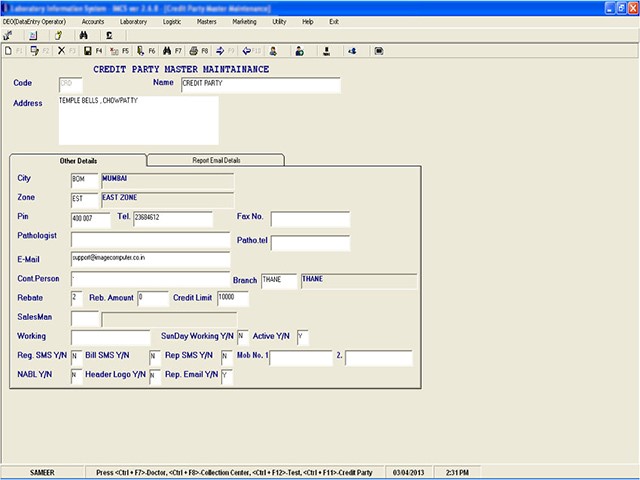Click the Delete X (F3) toolbar icon
This screenshot has height=480, width=640.
pos(61,51)
